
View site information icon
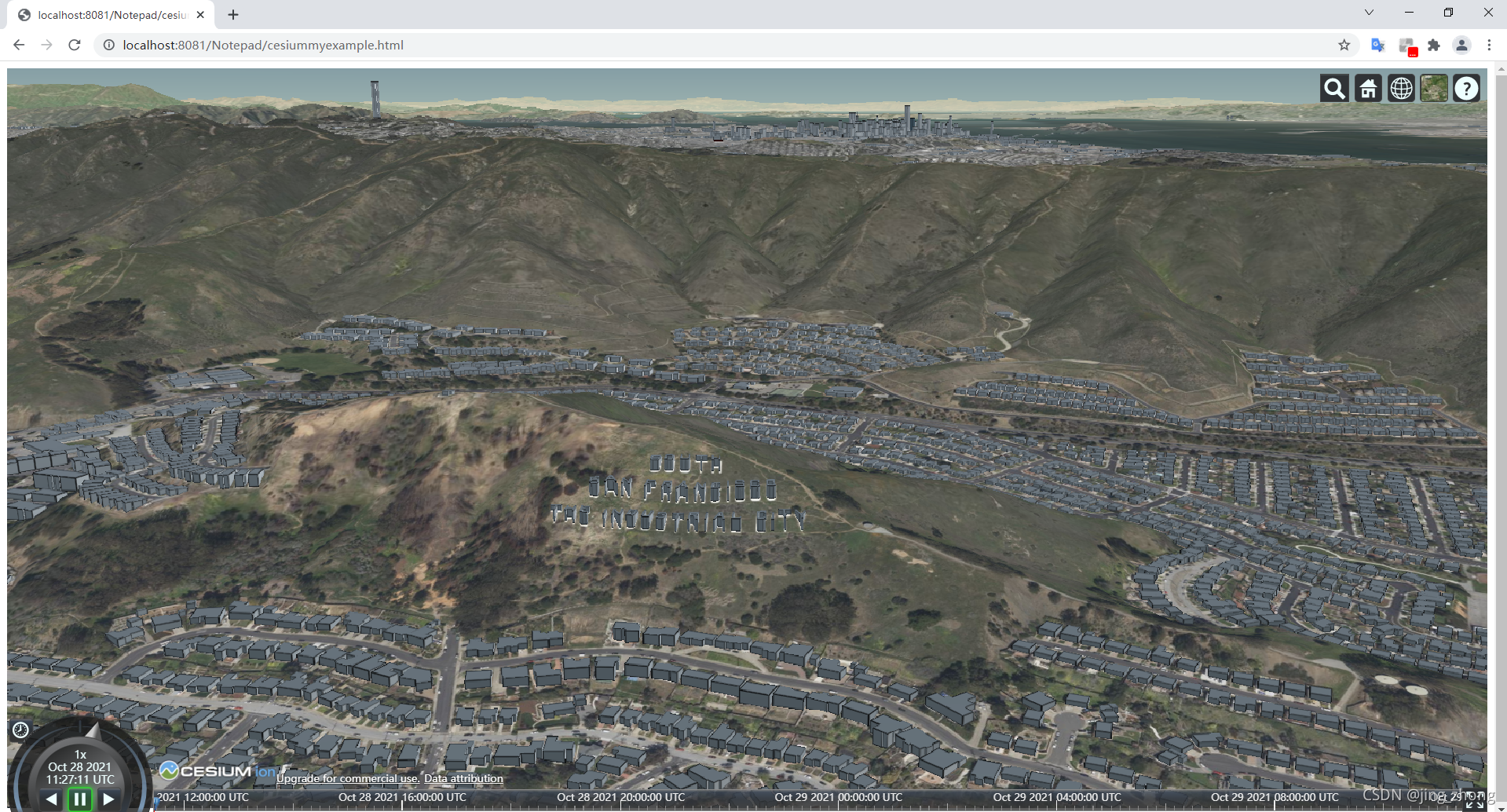(109, 45)
